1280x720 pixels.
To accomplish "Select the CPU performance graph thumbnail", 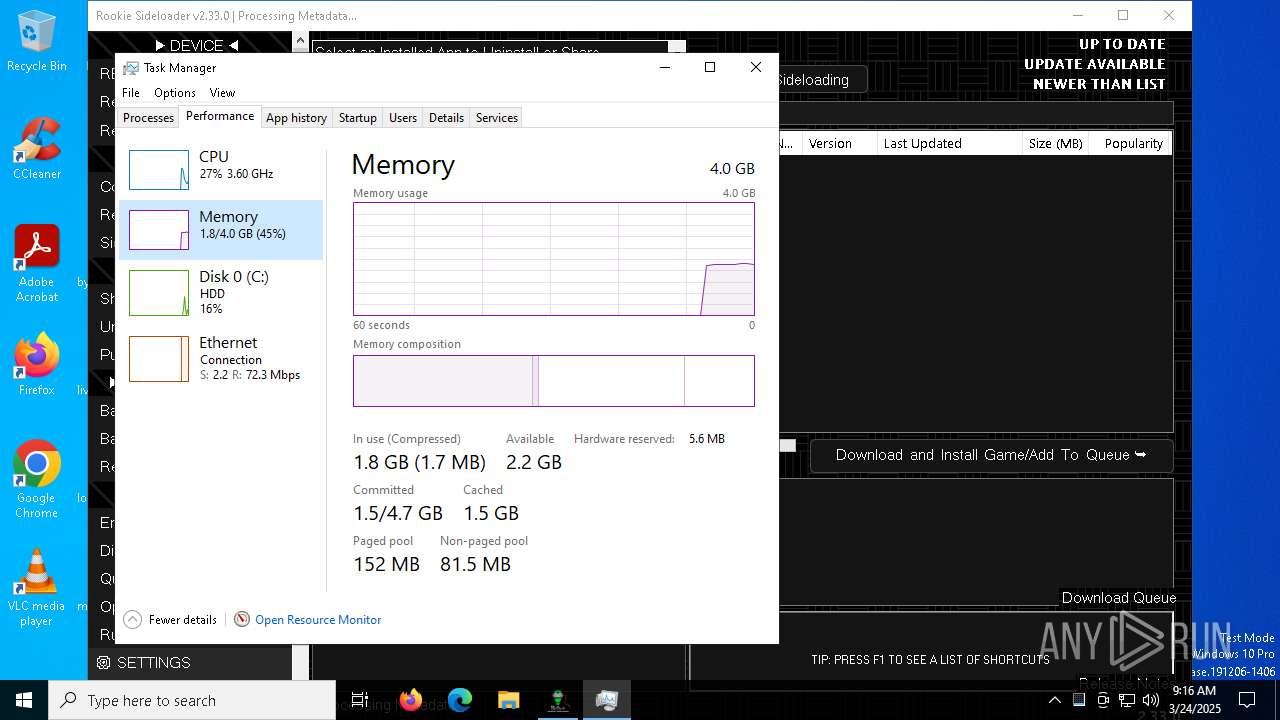I will tap(159, 170).
